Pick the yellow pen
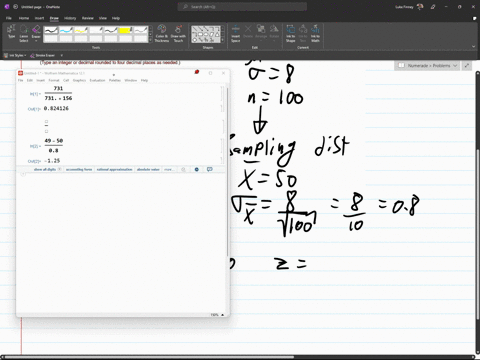This screenshot has width=480, height=360. click(81, 30)
